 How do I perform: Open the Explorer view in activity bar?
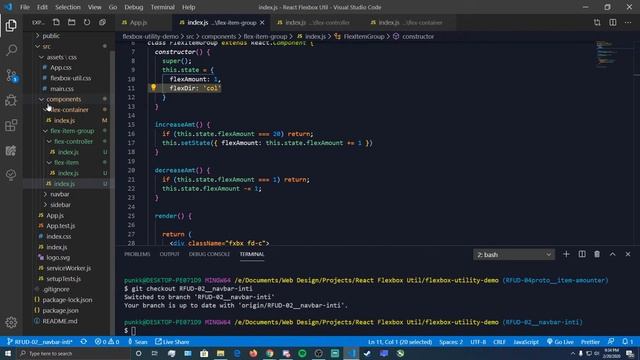pos(11,25)
